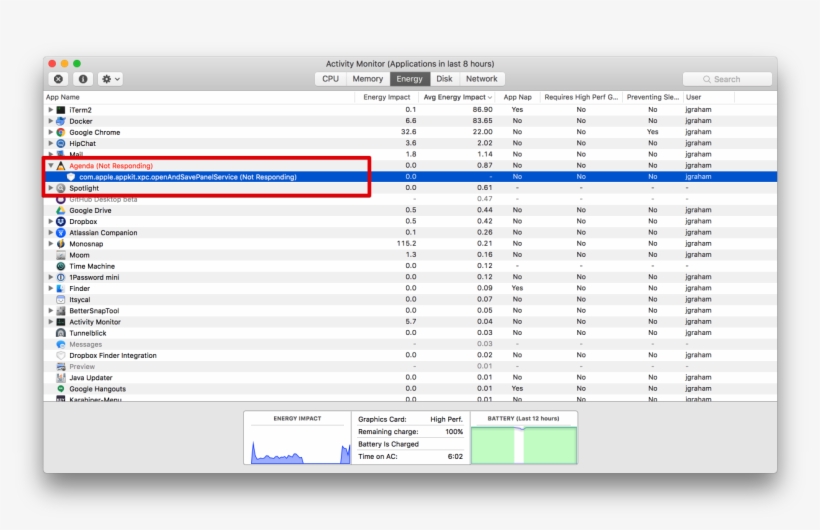
Task: Select the Energy tab
Action: click(409, 79)
